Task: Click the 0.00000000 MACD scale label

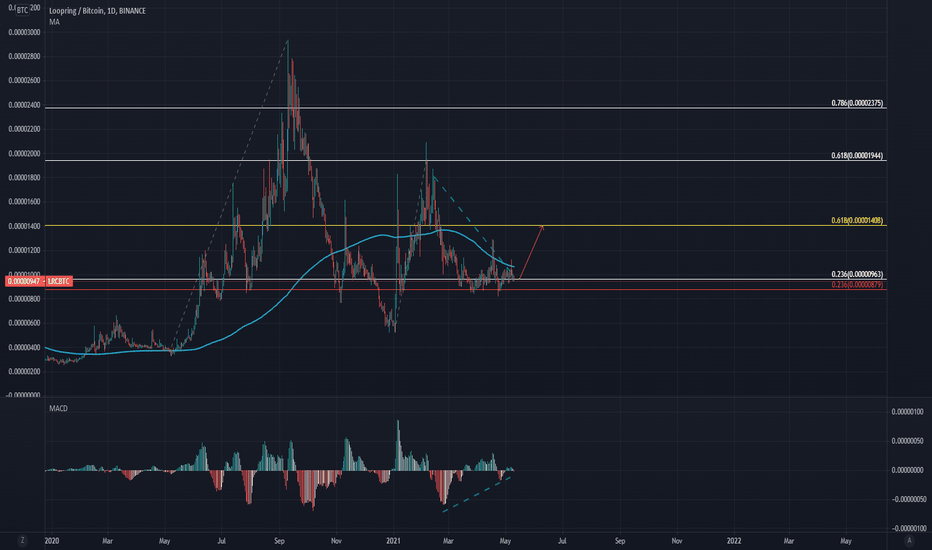Action: [x=908, y=470]
